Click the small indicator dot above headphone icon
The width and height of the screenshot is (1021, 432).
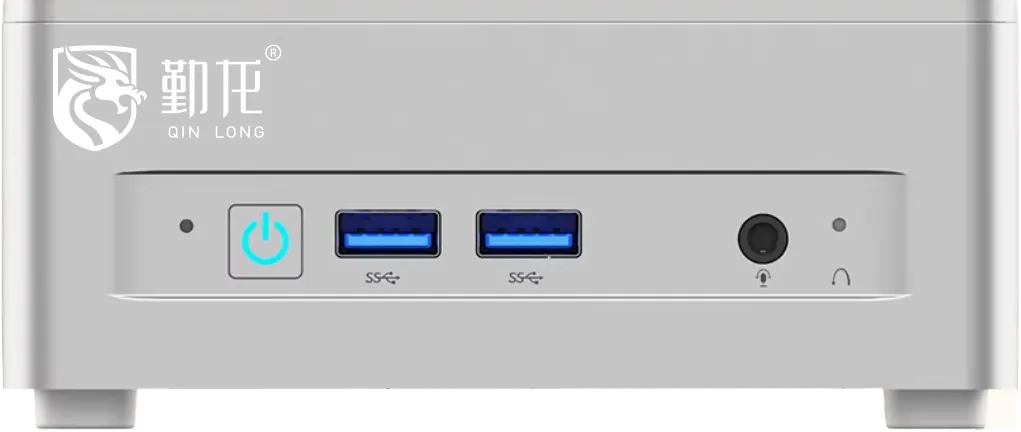pyautogui.click(x=839, y=225)
